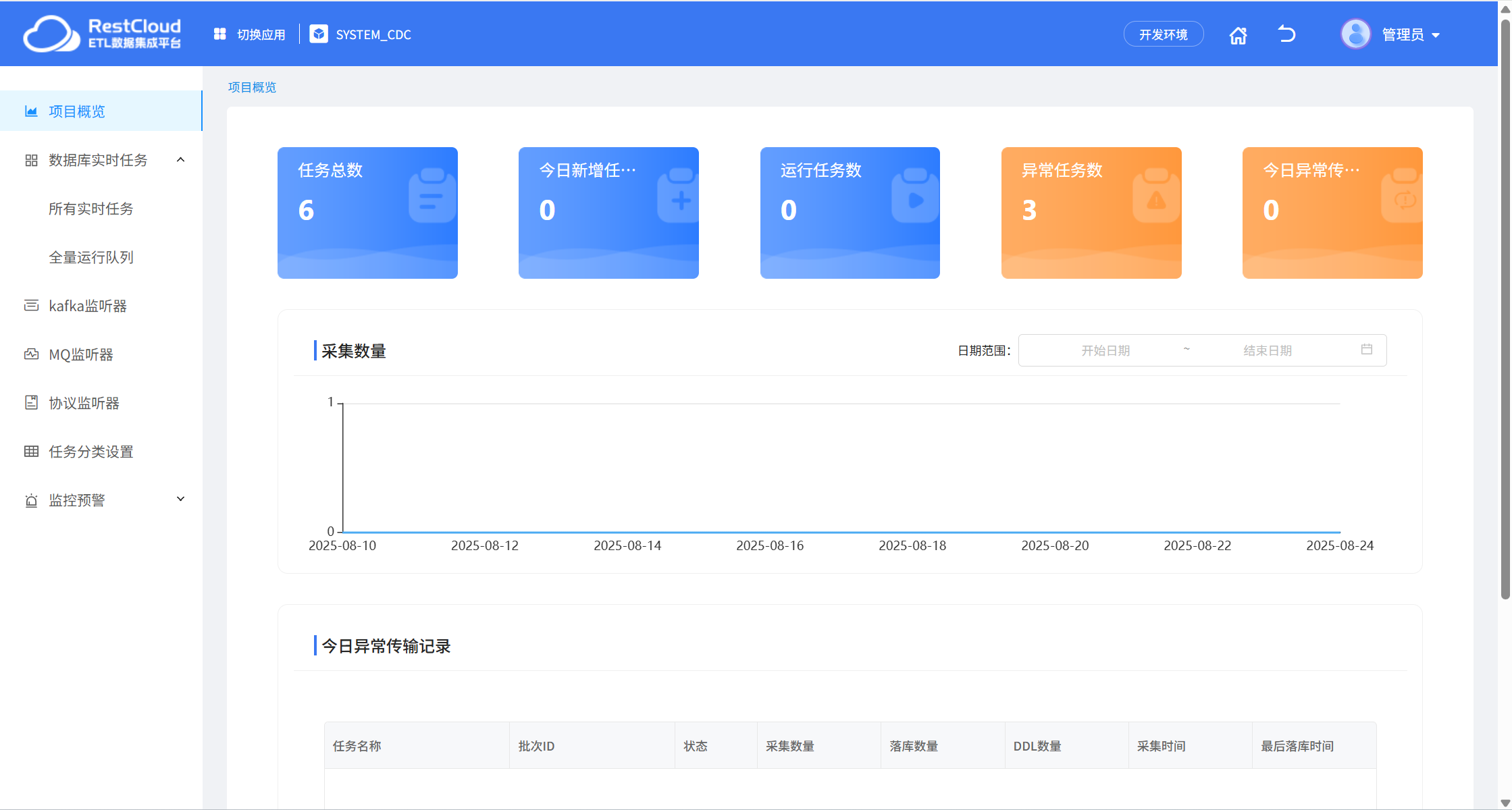
Task: Click the SYSTEM_CDC cube icon
Action: tap(319, 34)
